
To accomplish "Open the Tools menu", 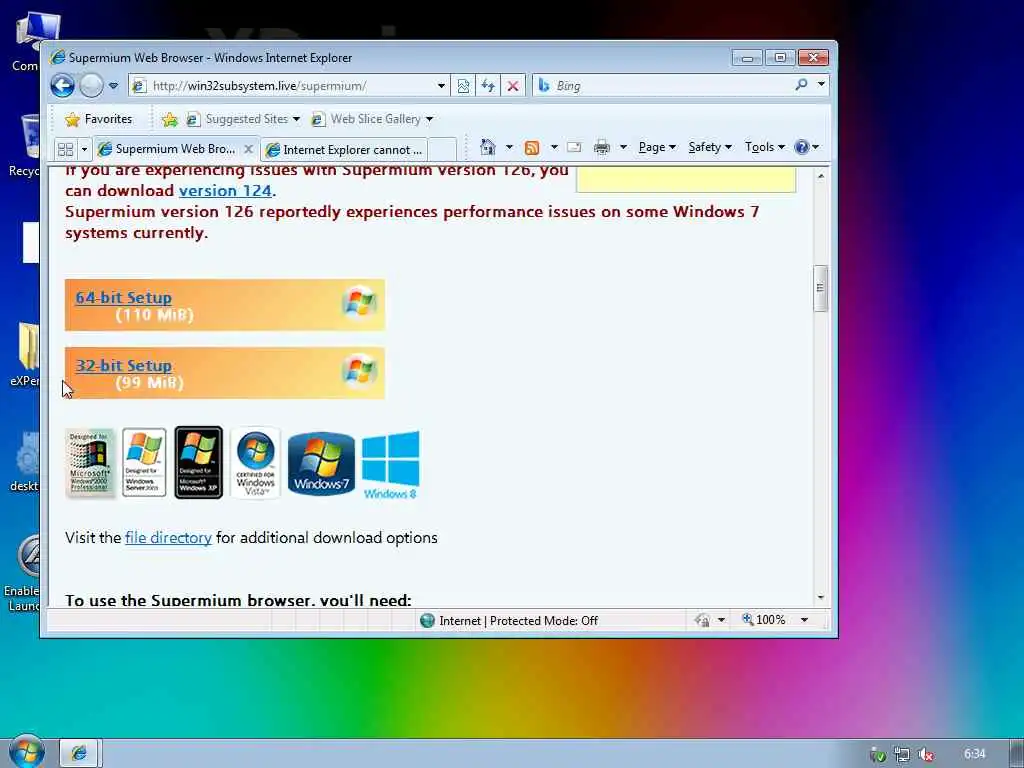I will click(765, 147).
